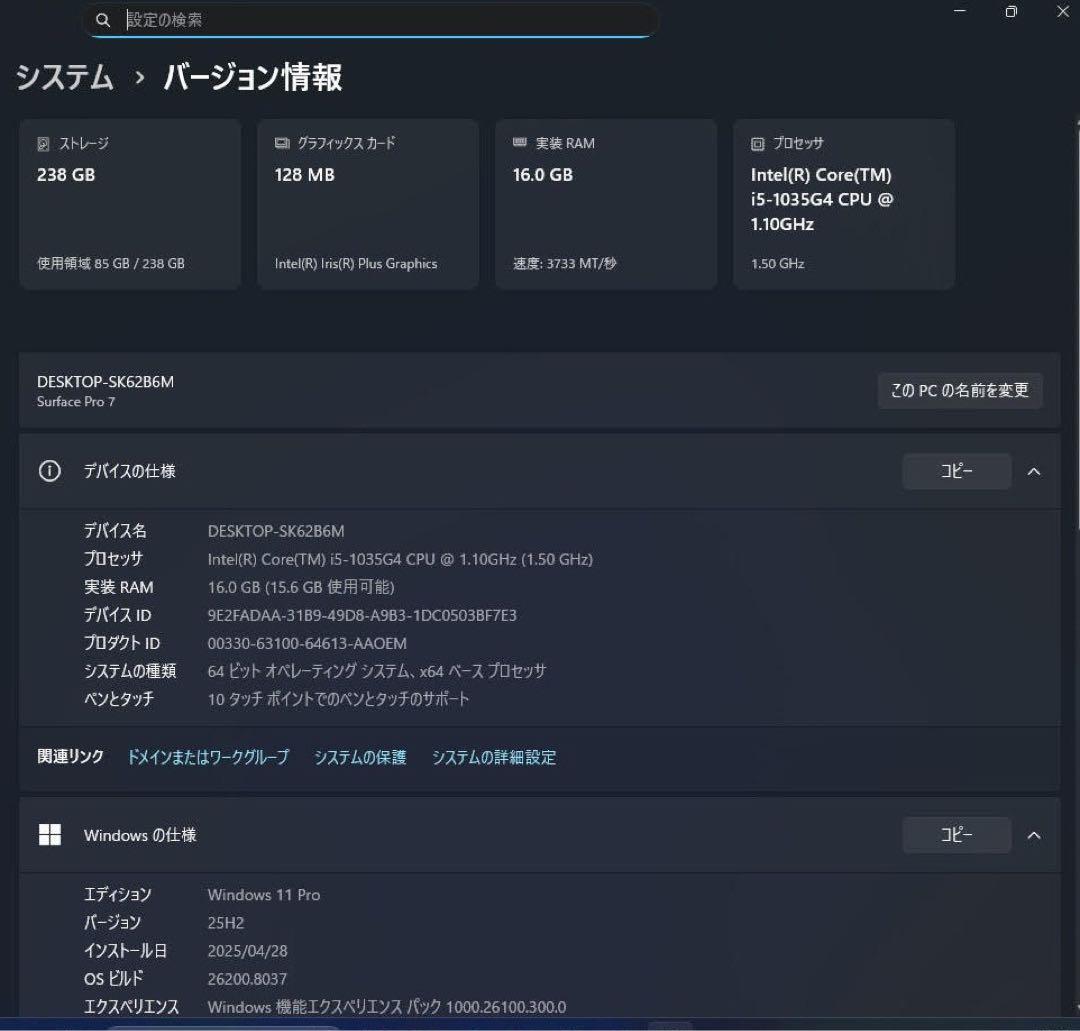
Task: Click the processor chip icon
Action: pyautogui.click(x=757, y=143)
